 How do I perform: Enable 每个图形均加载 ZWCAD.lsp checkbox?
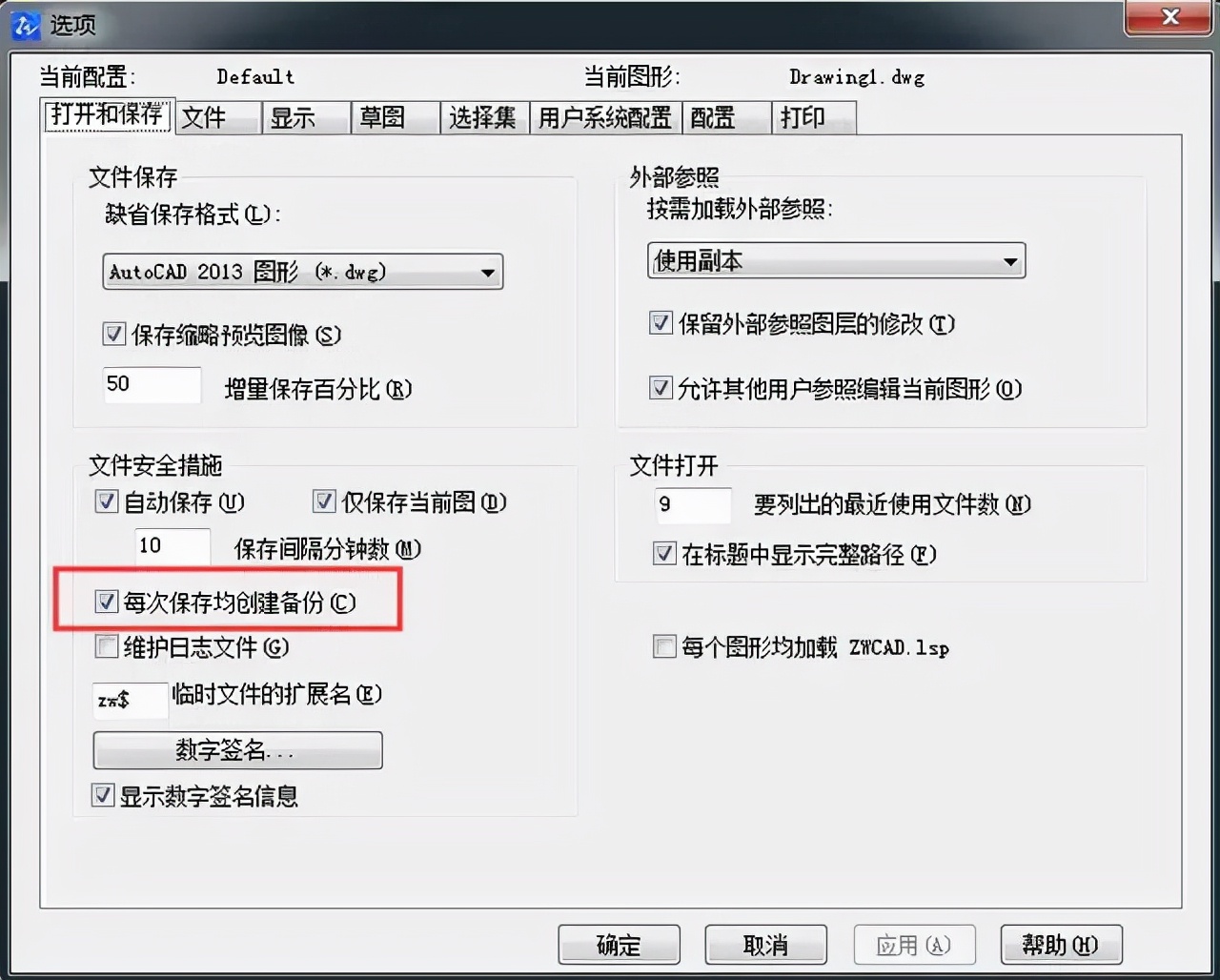point(663,647)
